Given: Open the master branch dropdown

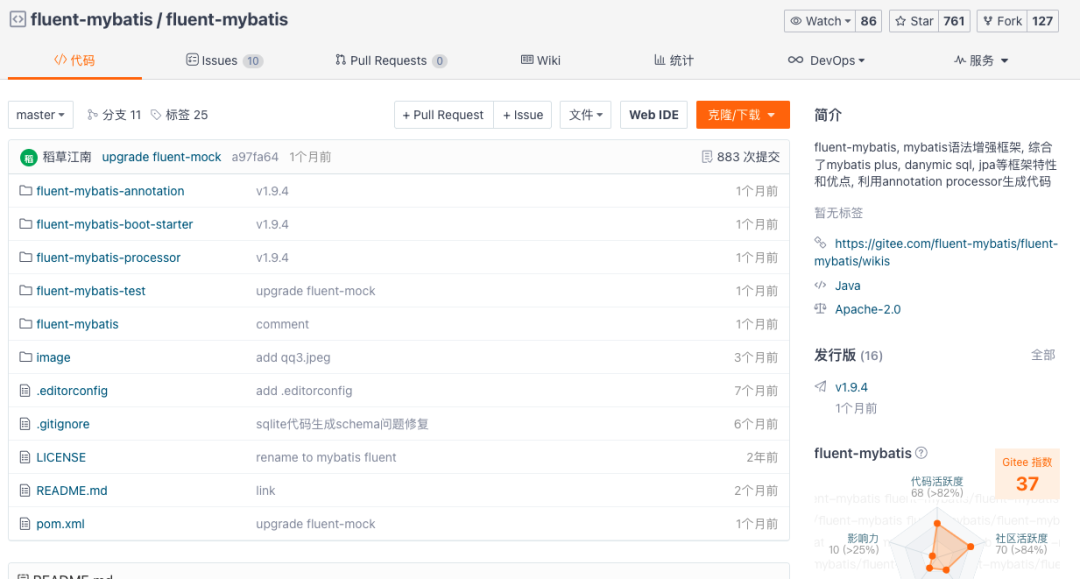Looking at the screenshot, I should point(41,115).
